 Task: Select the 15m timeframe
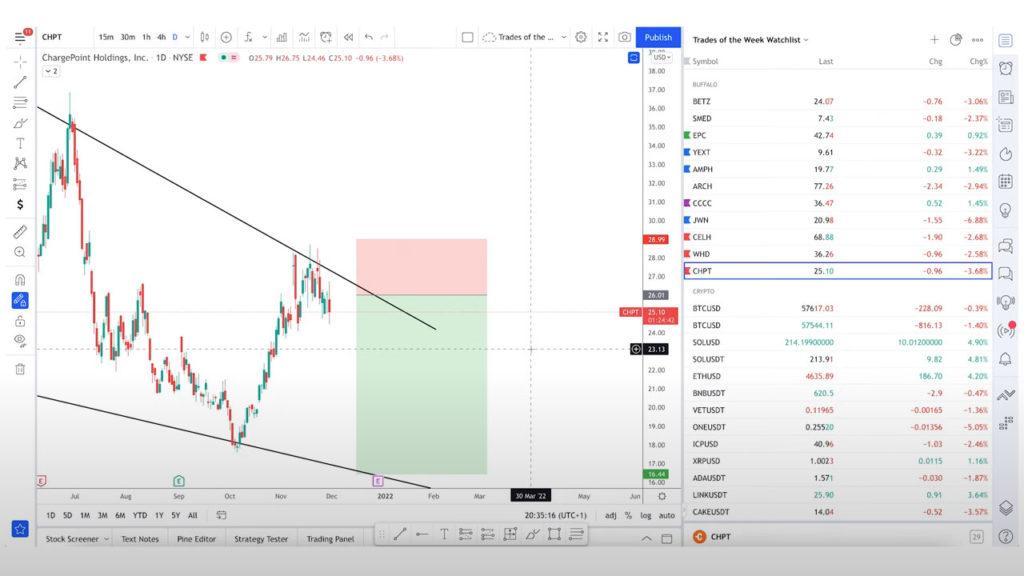pyautogui.click(x=106, y=37)
